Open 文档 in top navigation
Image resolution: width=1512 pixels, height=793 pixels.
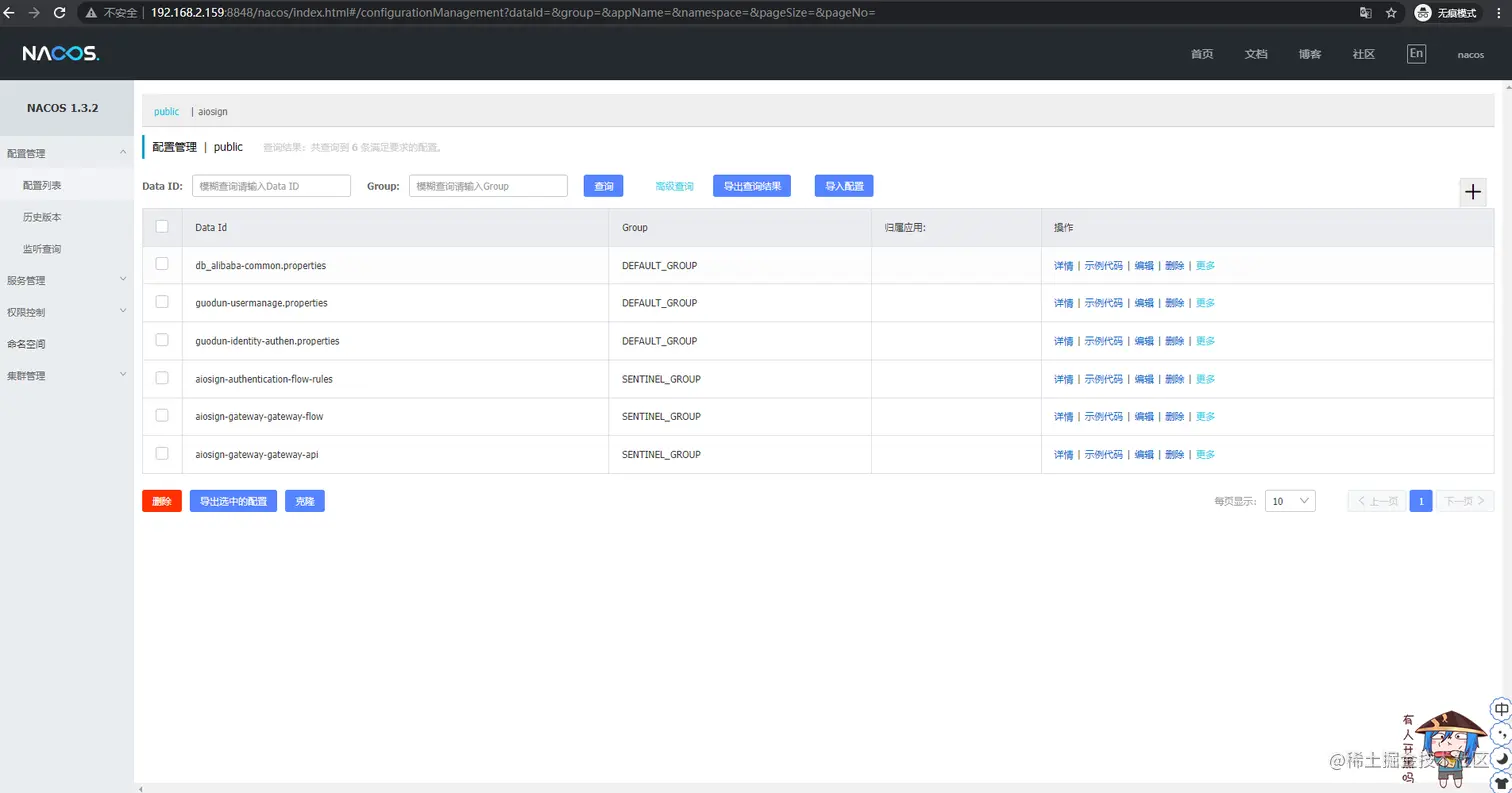coord(1256,54)
